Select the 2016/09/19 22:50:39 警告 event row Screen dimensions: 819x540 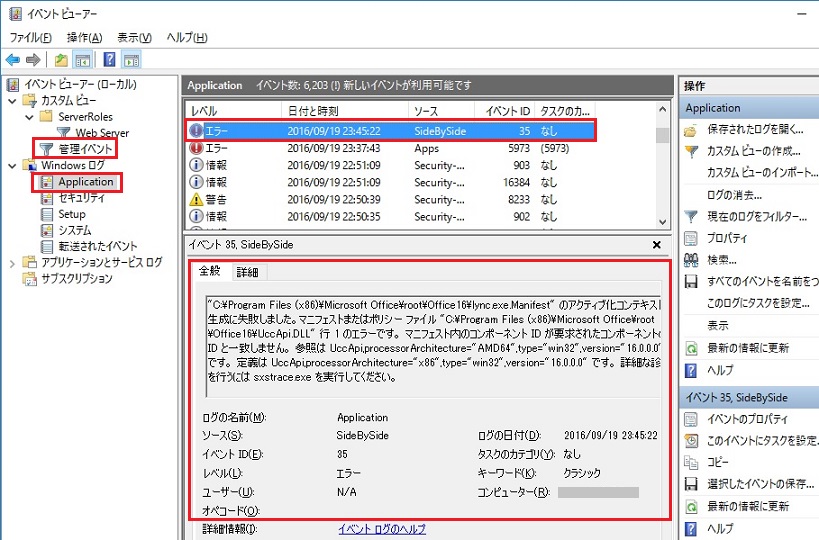391,199
